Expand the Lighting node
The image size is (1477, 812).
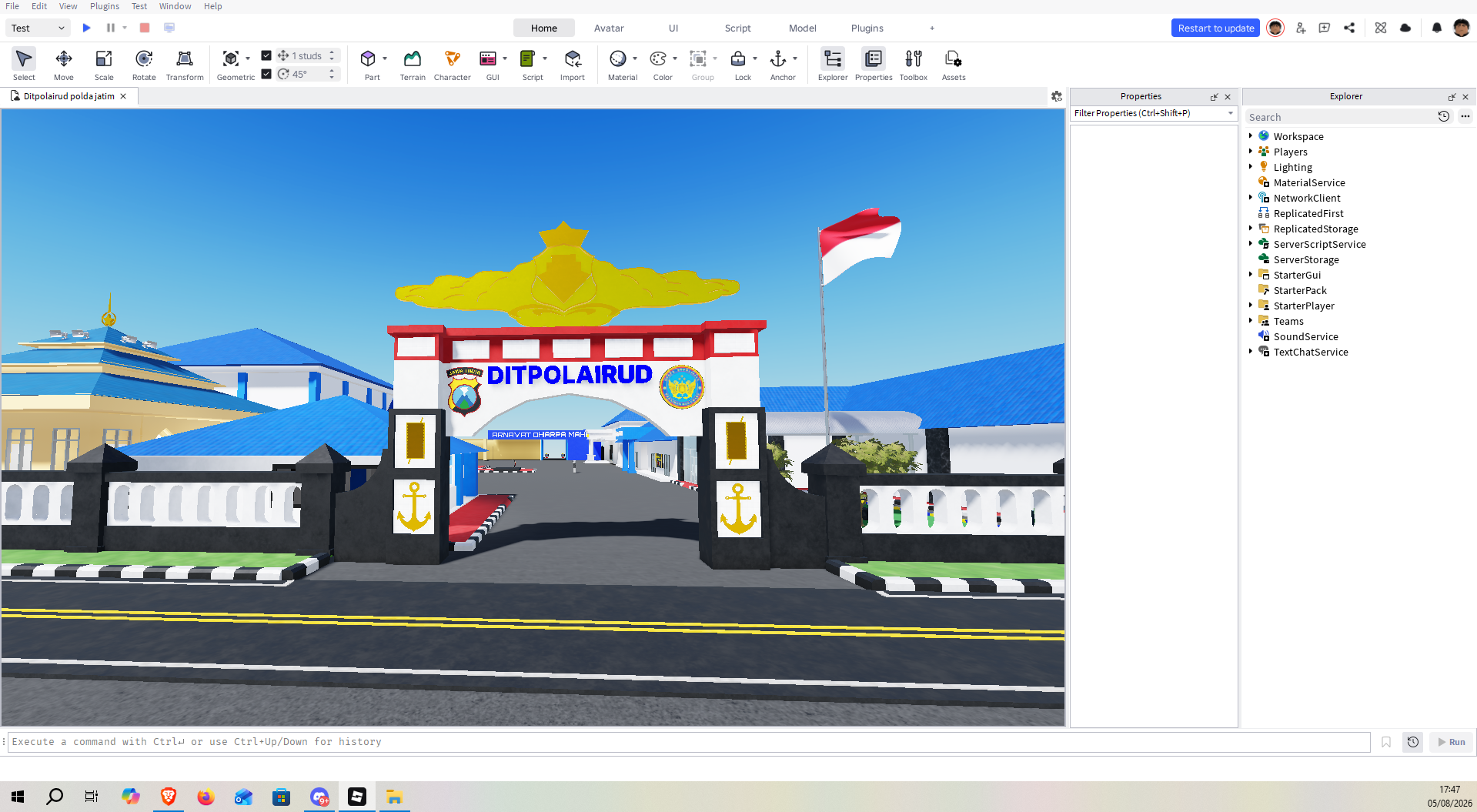(x=1251, y=167)
